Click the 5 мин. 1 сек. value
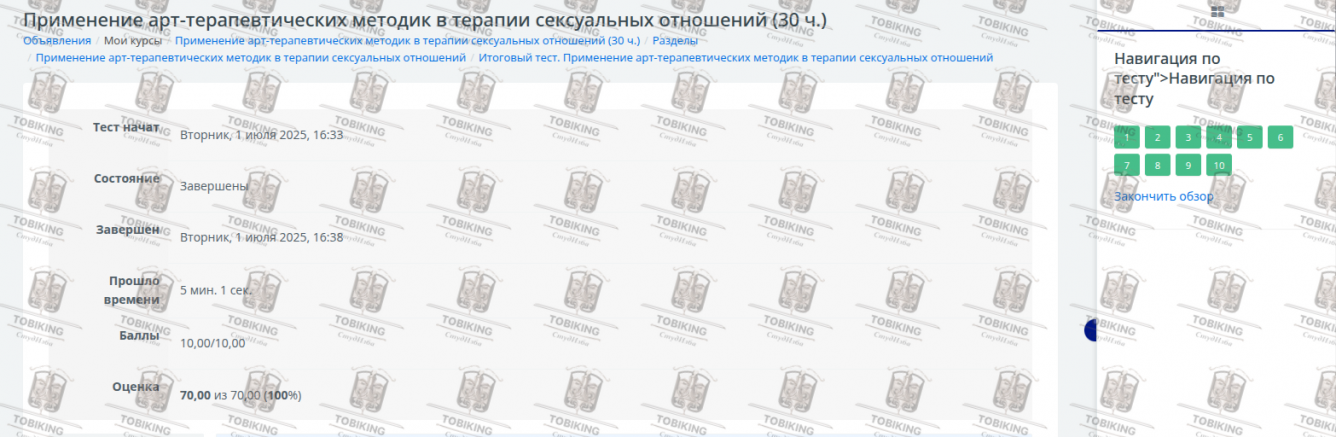1336x437 pixels. point(216,290)
